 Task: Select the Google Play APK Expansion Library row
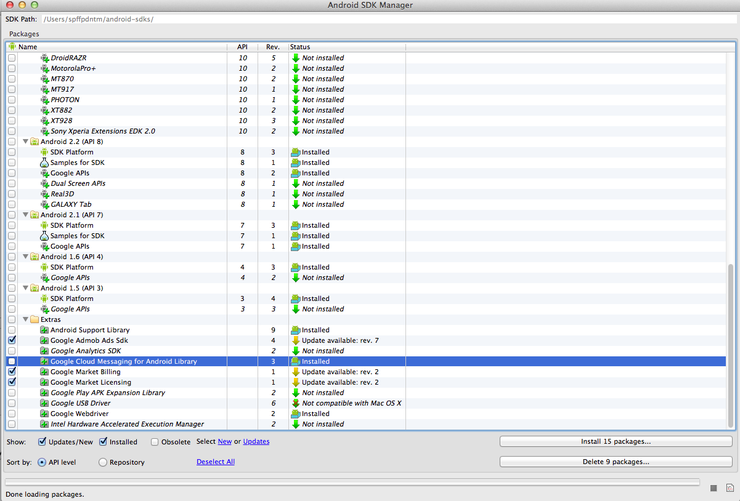pyautogui.click(x=366, y=392)
